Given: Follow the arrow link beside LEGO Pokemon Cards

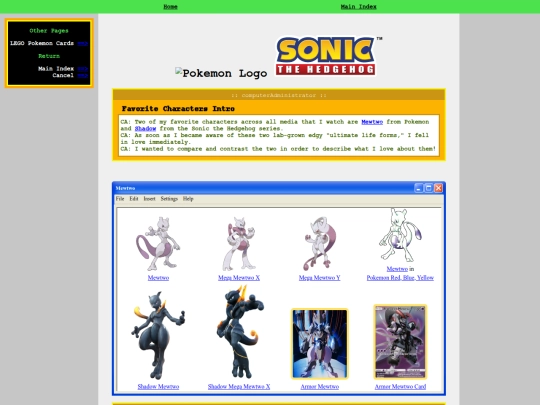Looking at the screenshot, I should [x=83, y=43].
